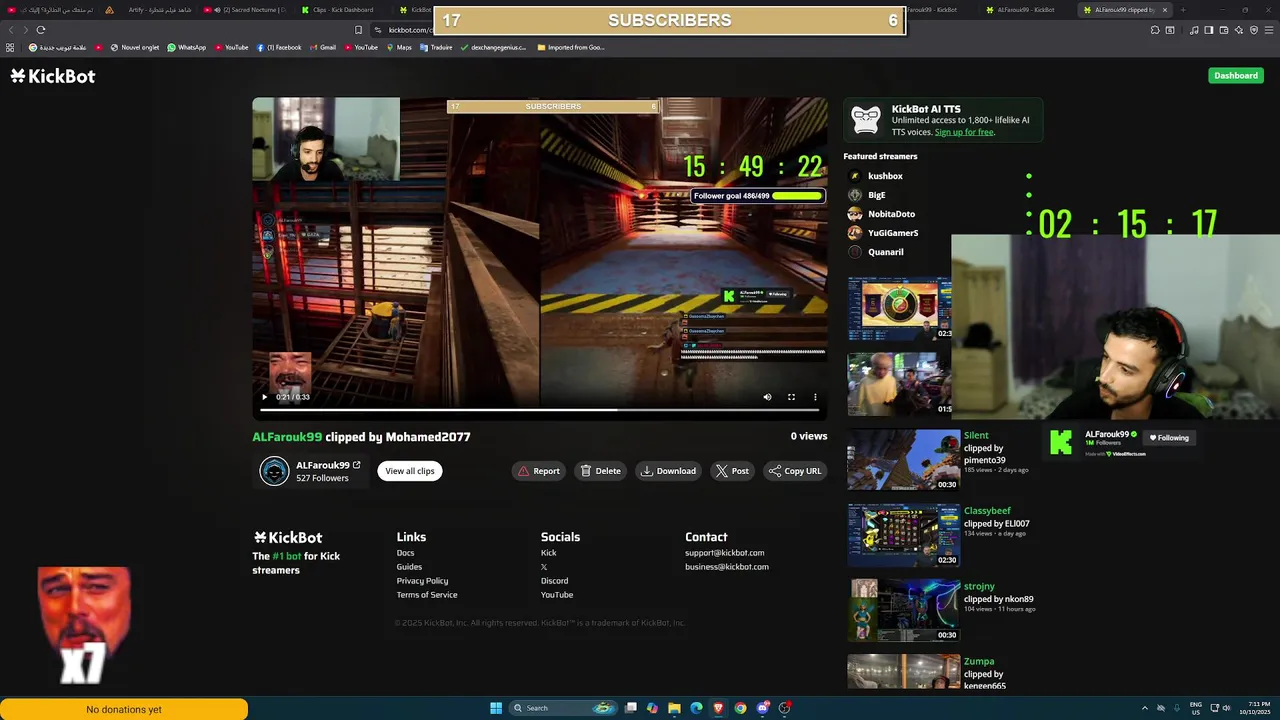
Task: Open Gmail bookmark
Action: pos(322,47)
